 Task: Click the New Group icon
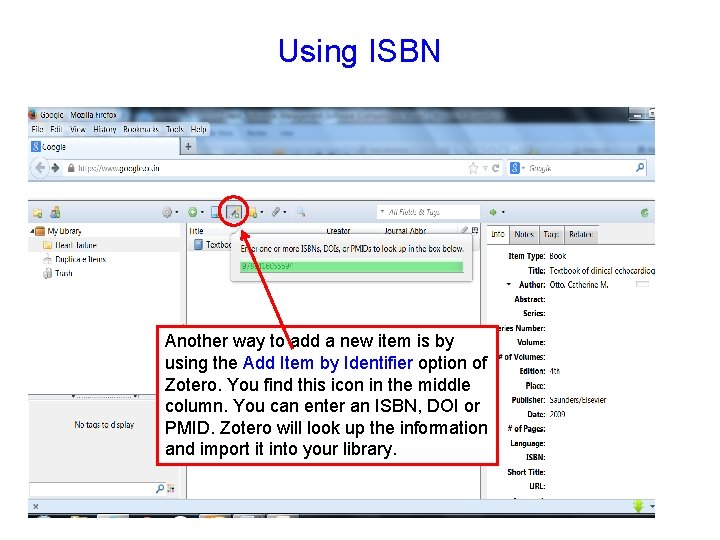click(x=56, y=212)
